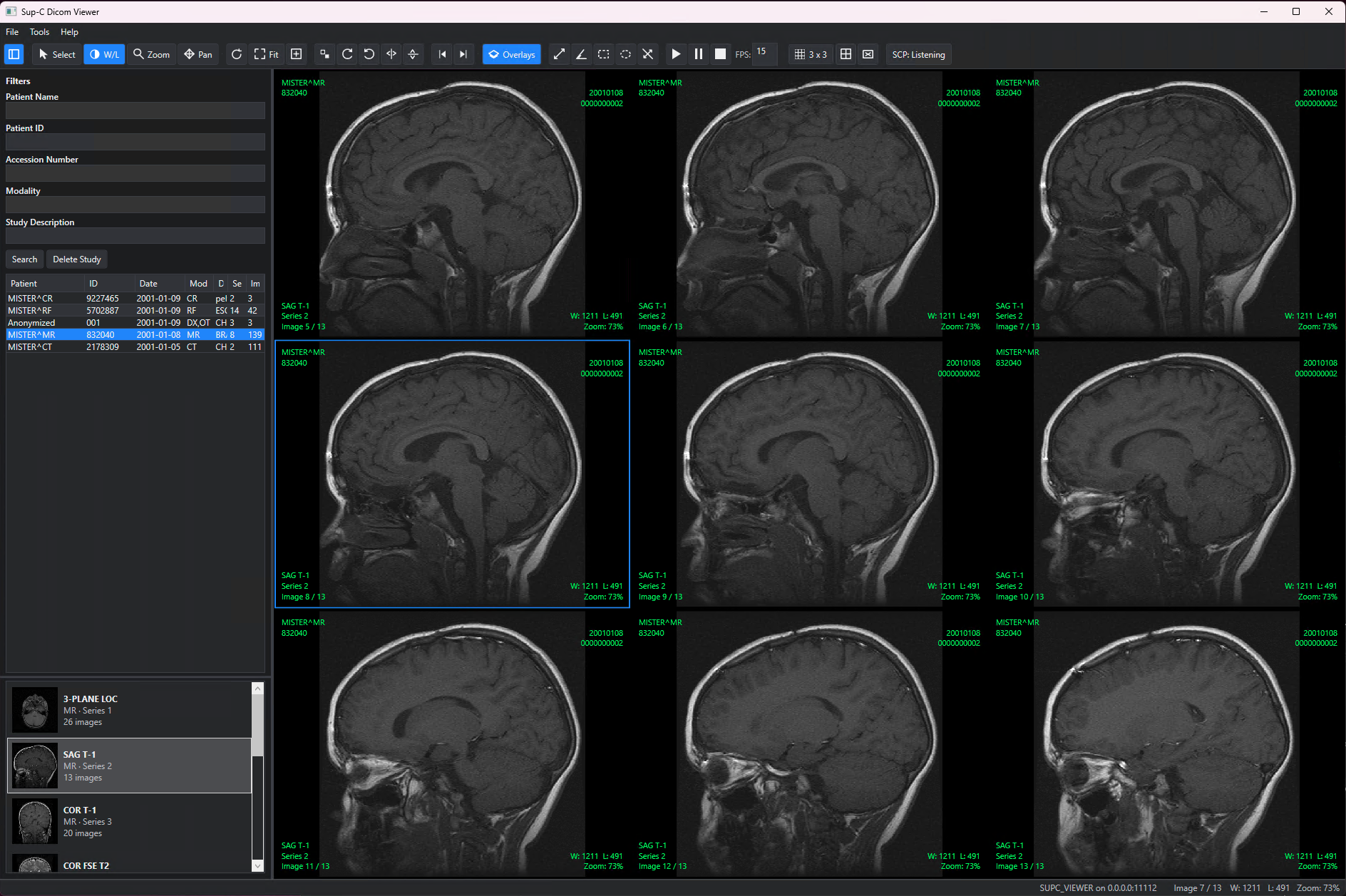Toggle the study browser side panel
Image resolution: width=1346 pixels, height=896 pixels.
(14, 54)
